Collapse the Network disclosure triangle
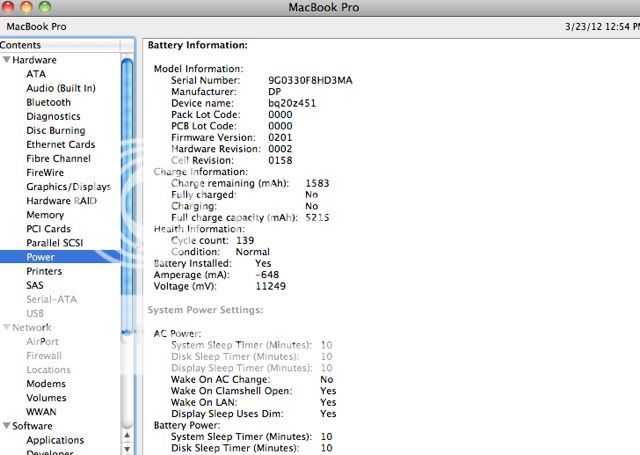 click(x=7, y=327)
